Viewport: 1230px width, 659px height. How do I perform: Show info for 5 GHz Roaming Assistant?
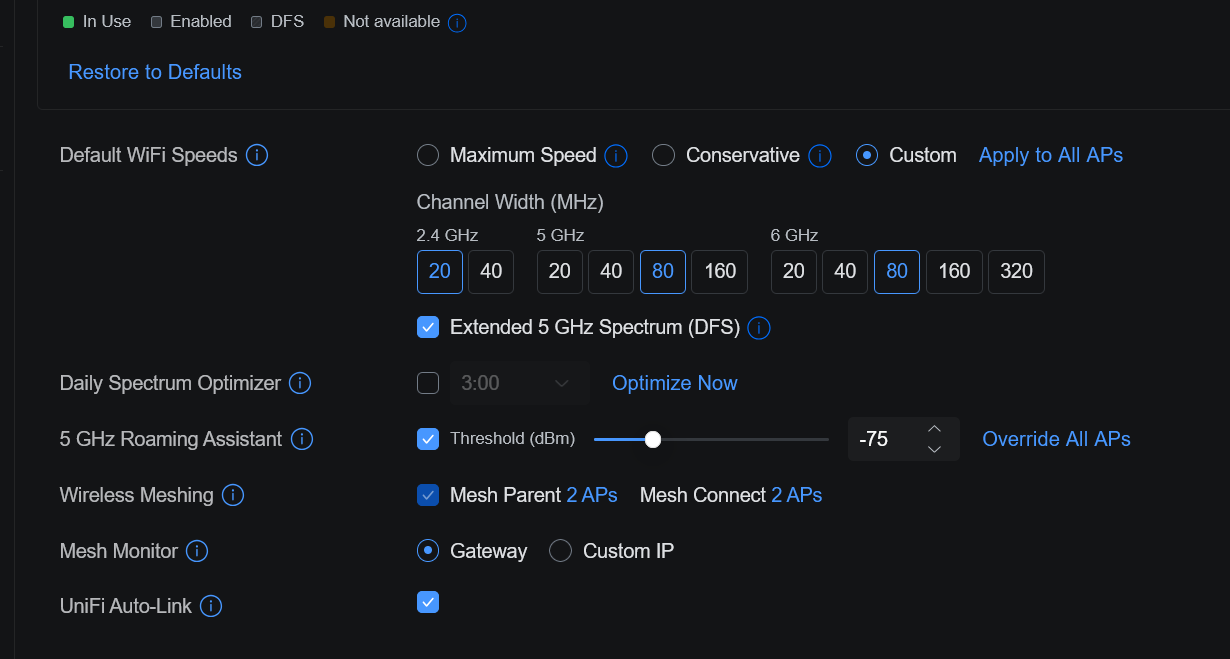(x=301, y=439)
